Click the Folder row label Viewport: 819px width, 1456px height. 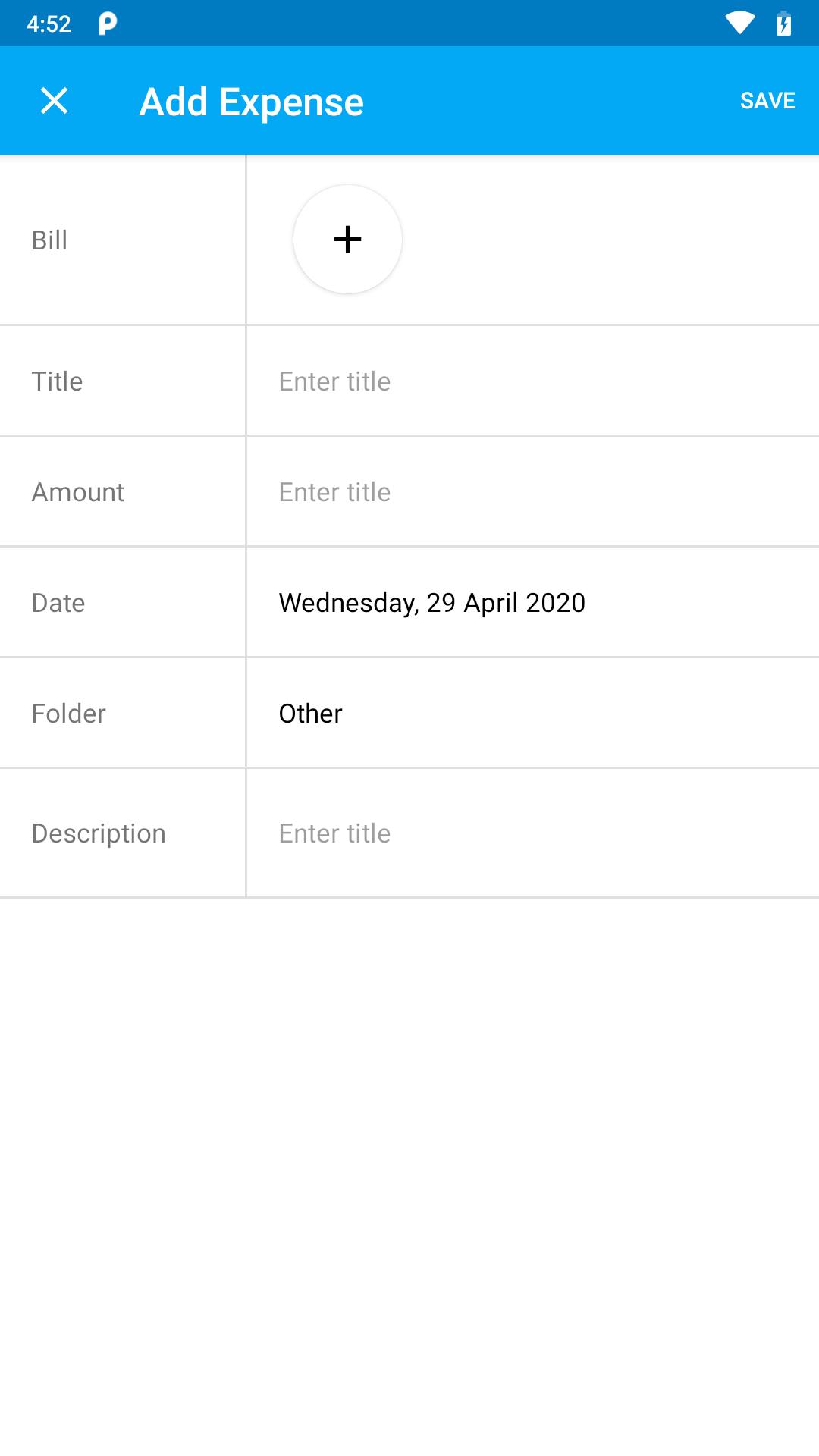(69, 714)
